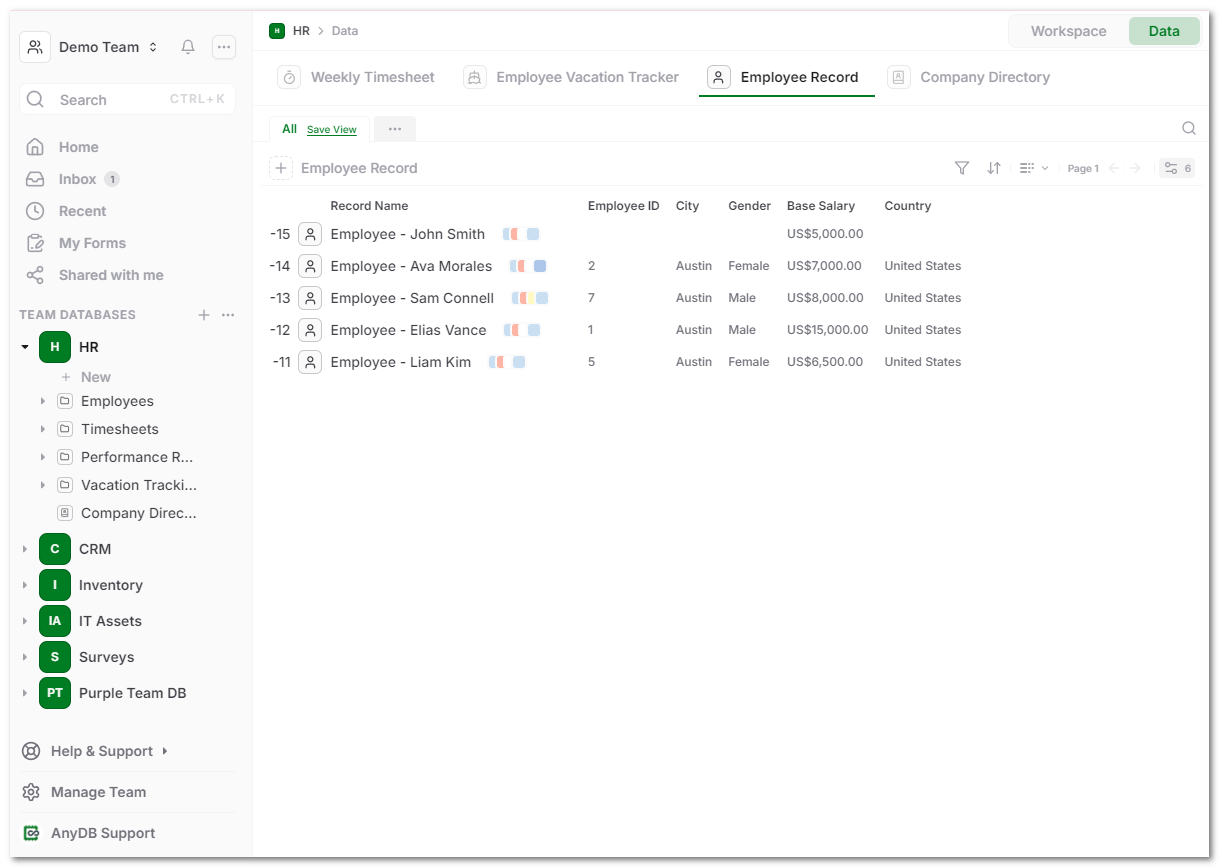Click the sort icon above the table
Screen dimensions: 1220x868
(994, 168)
